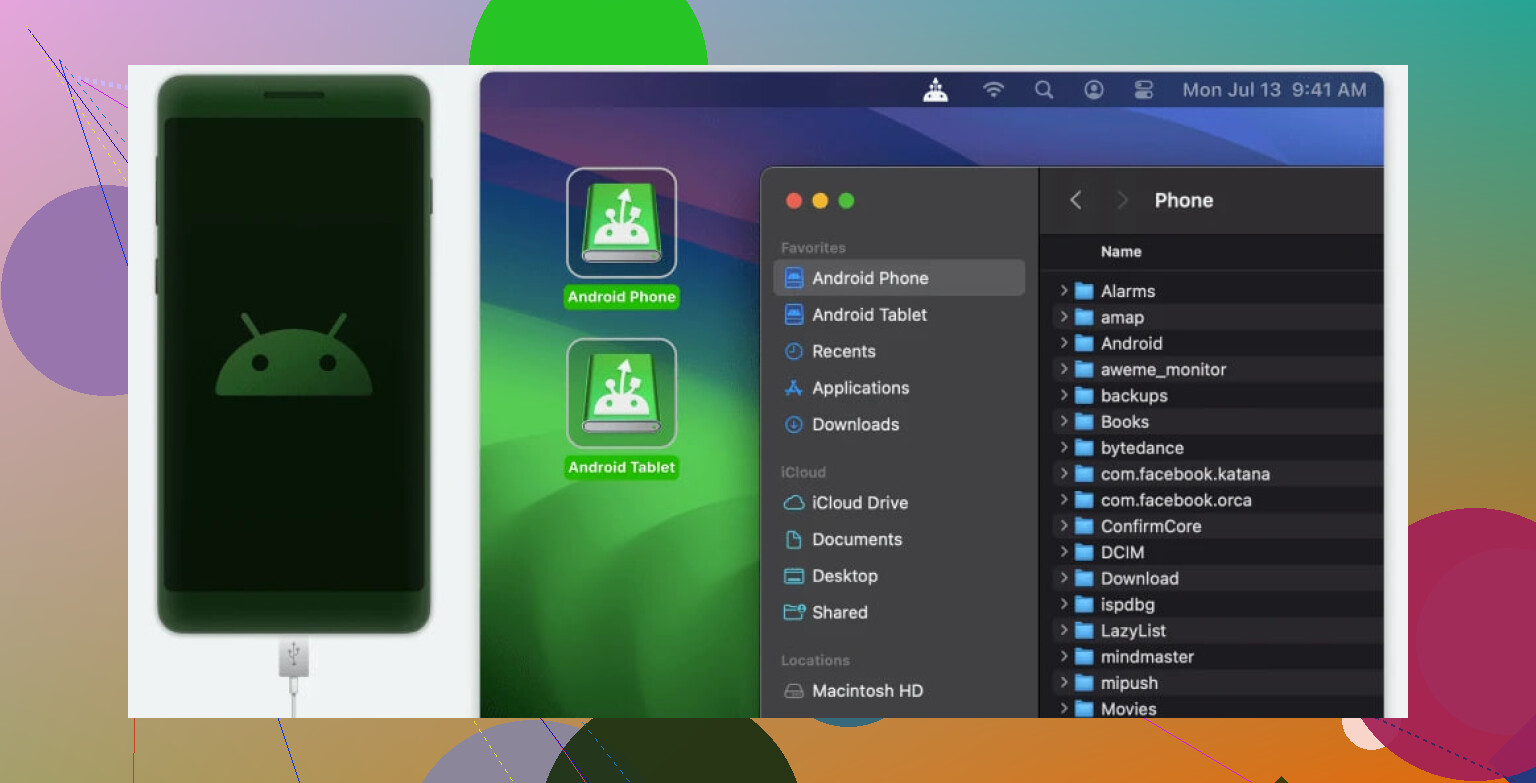This screenshot has height=783, width=1536.
Task: Expand the Android folder chevron
Action: [1064, 343]
